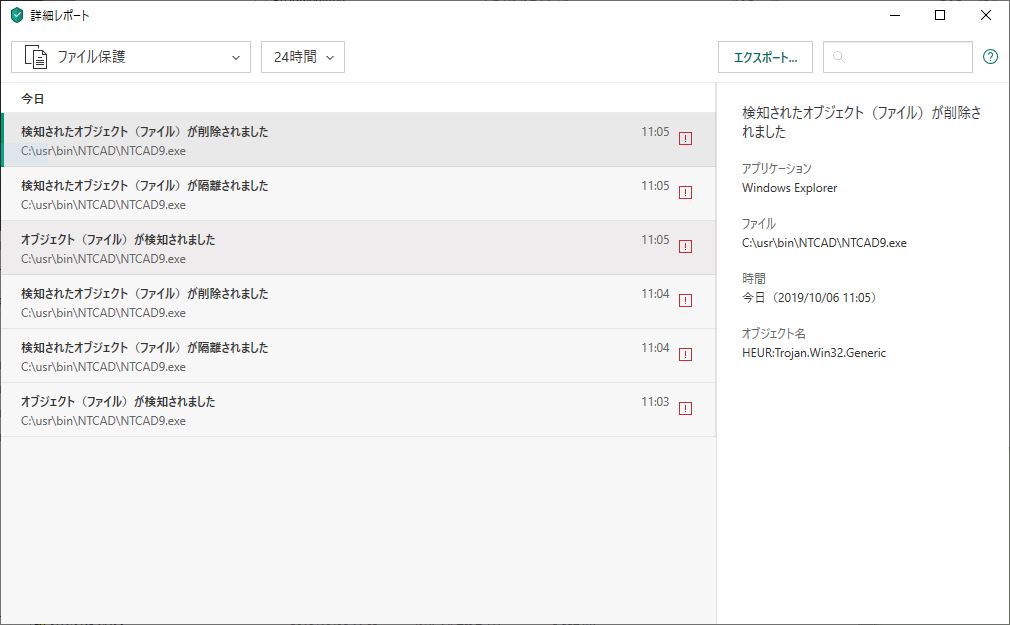Select first 11:05 削除されました event row

pyautogui.click(x=358, y=140)
